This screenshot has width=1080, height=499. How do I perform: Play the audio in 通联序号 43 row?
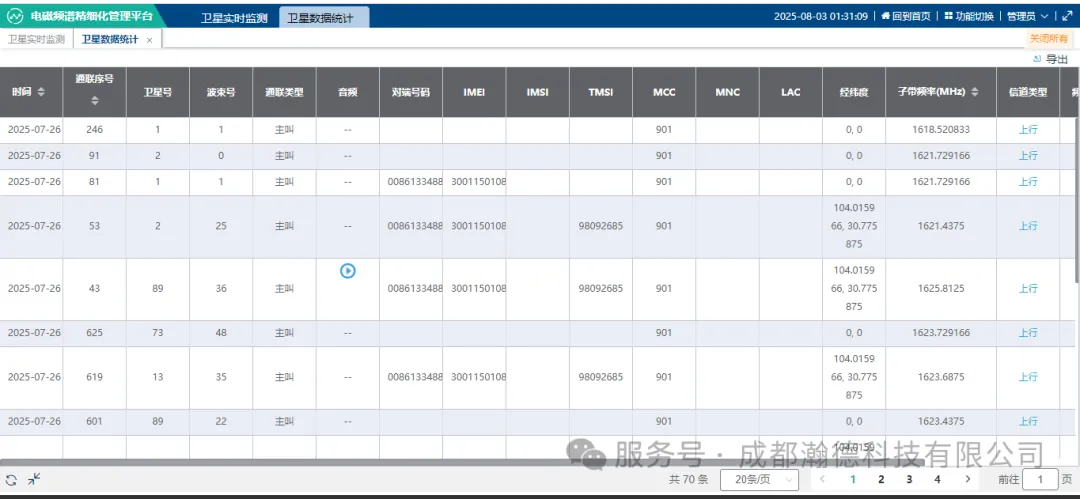348,271
